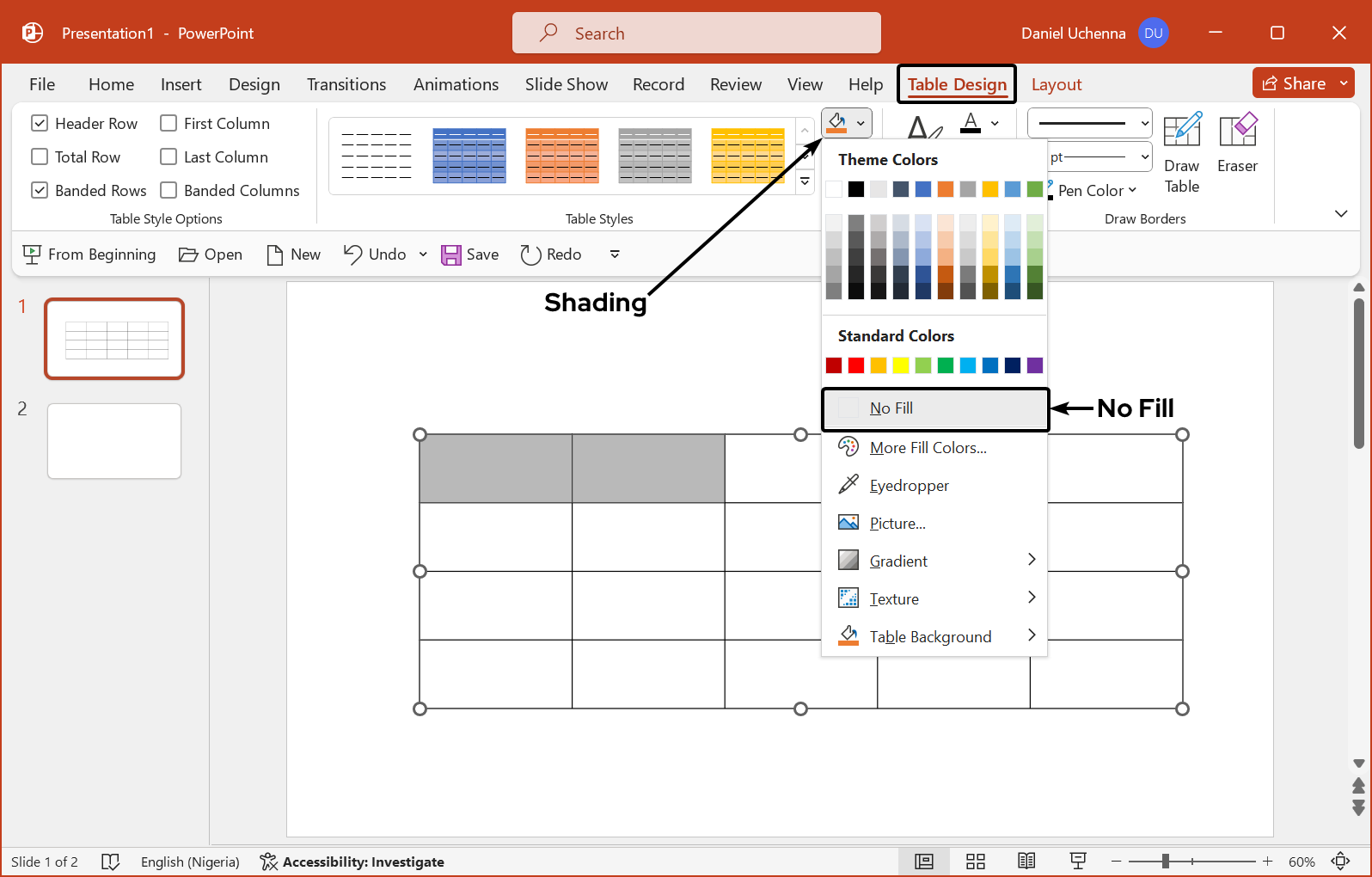1372x877 pixels.
Task: Enable the Total Row checkbox
Action: pos(40,157)
